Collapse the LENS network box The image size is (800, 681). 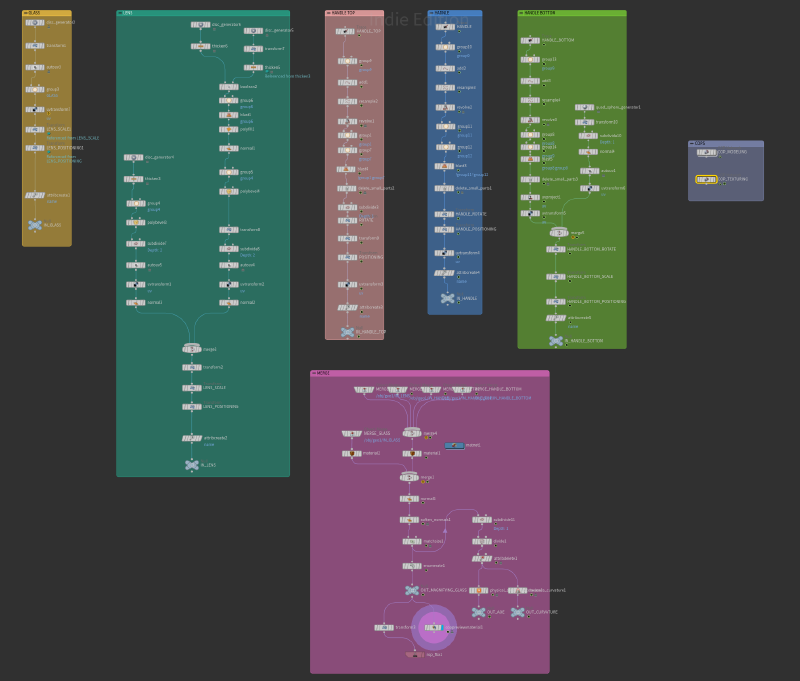pos(120,13)
